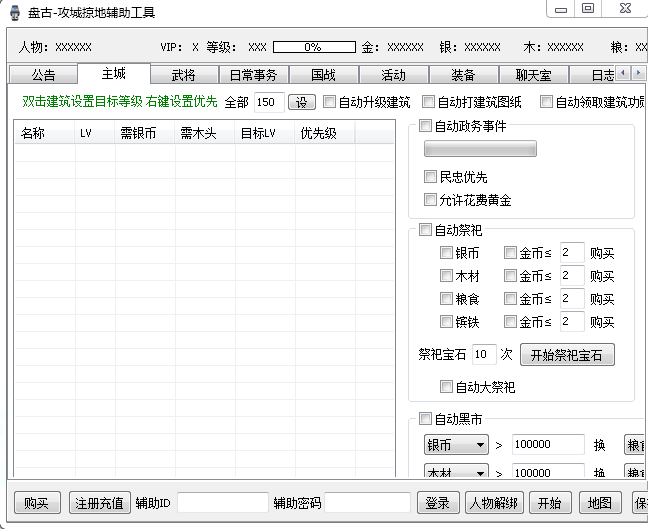
Task: Click the 注册充值 button
Action: (x=100, y=503)
